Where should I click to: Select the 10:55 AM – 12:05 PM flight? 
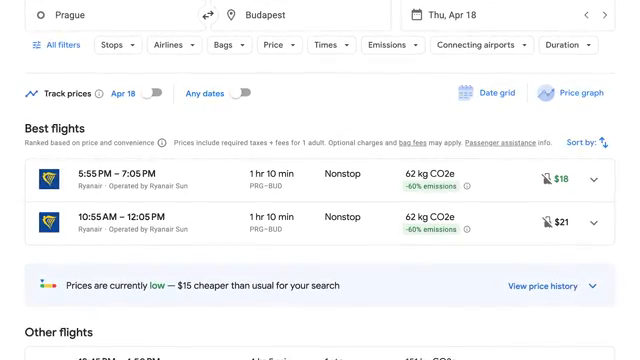(x=320, y=223)
